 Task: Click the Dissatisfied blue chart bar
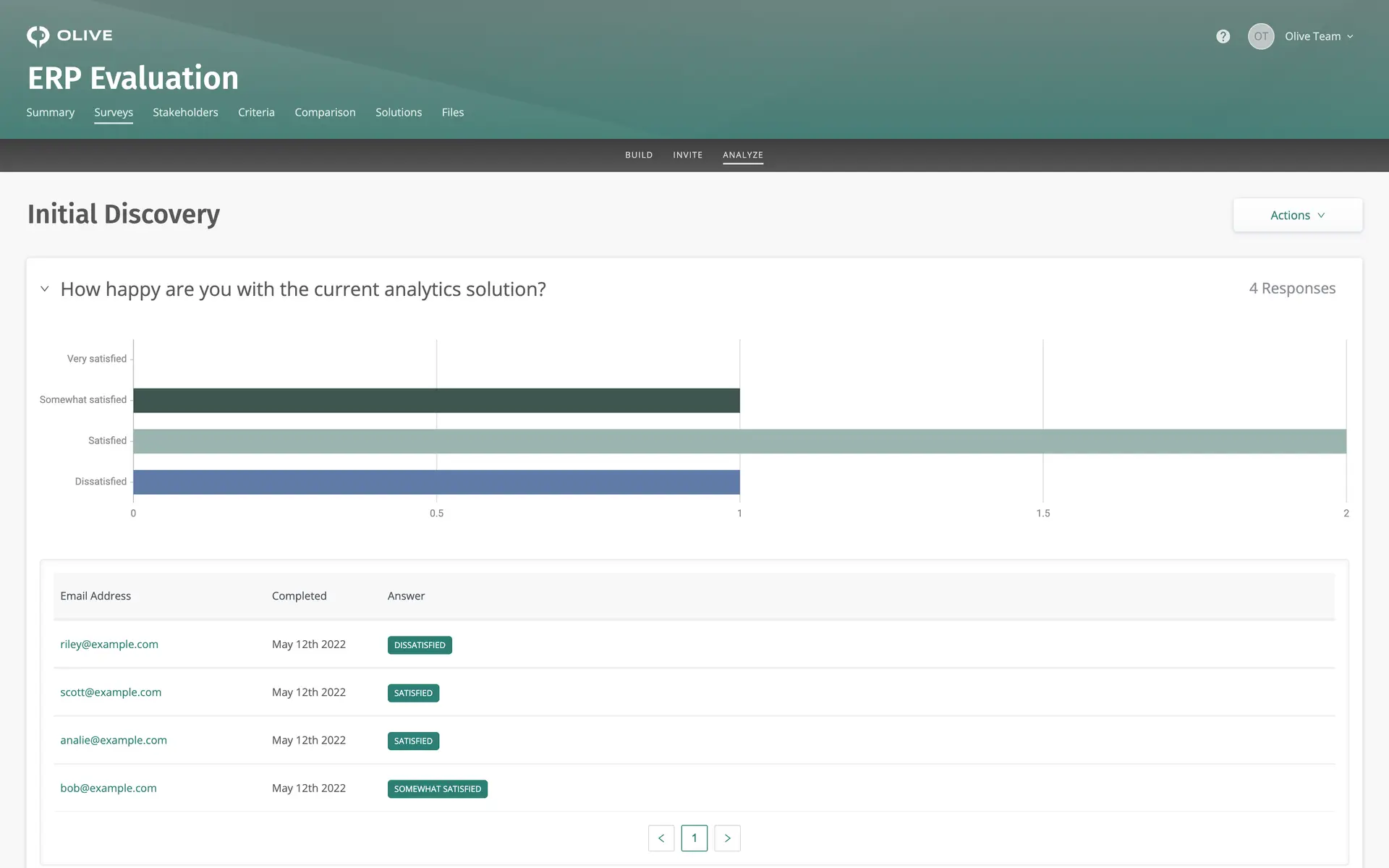coord(436,482)
